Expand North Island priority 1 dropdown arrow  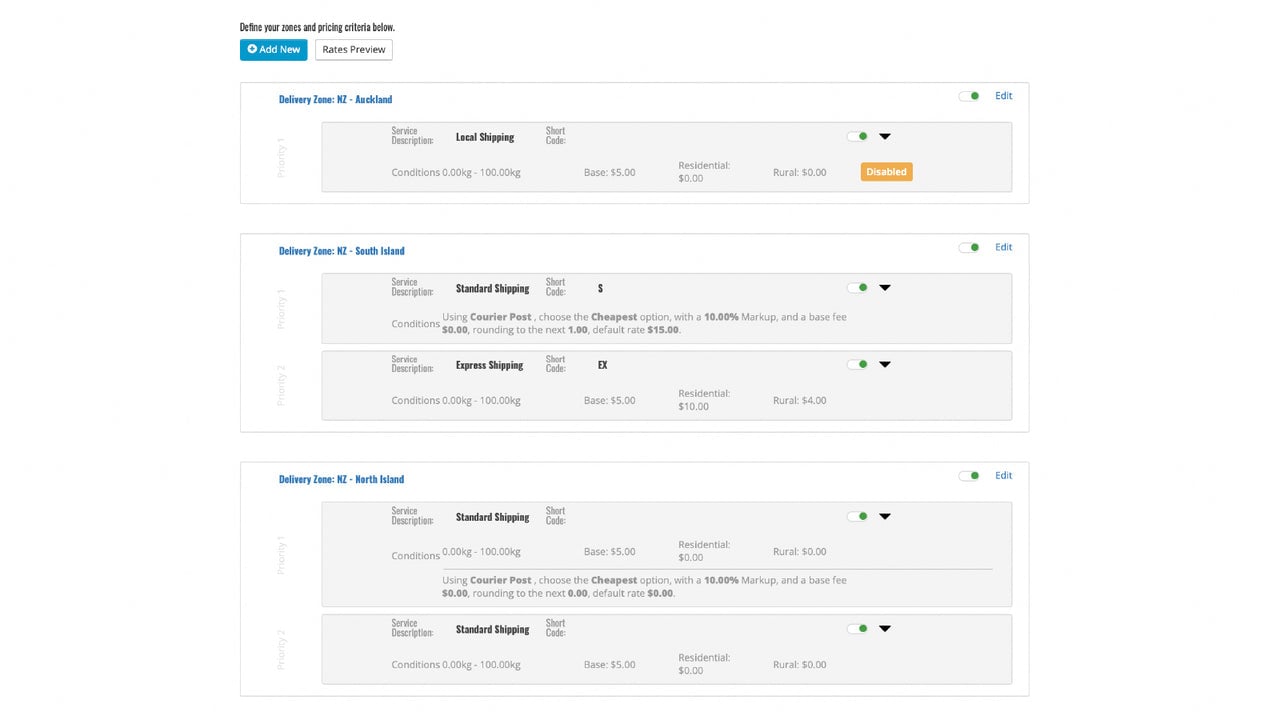tap(885, 517)
